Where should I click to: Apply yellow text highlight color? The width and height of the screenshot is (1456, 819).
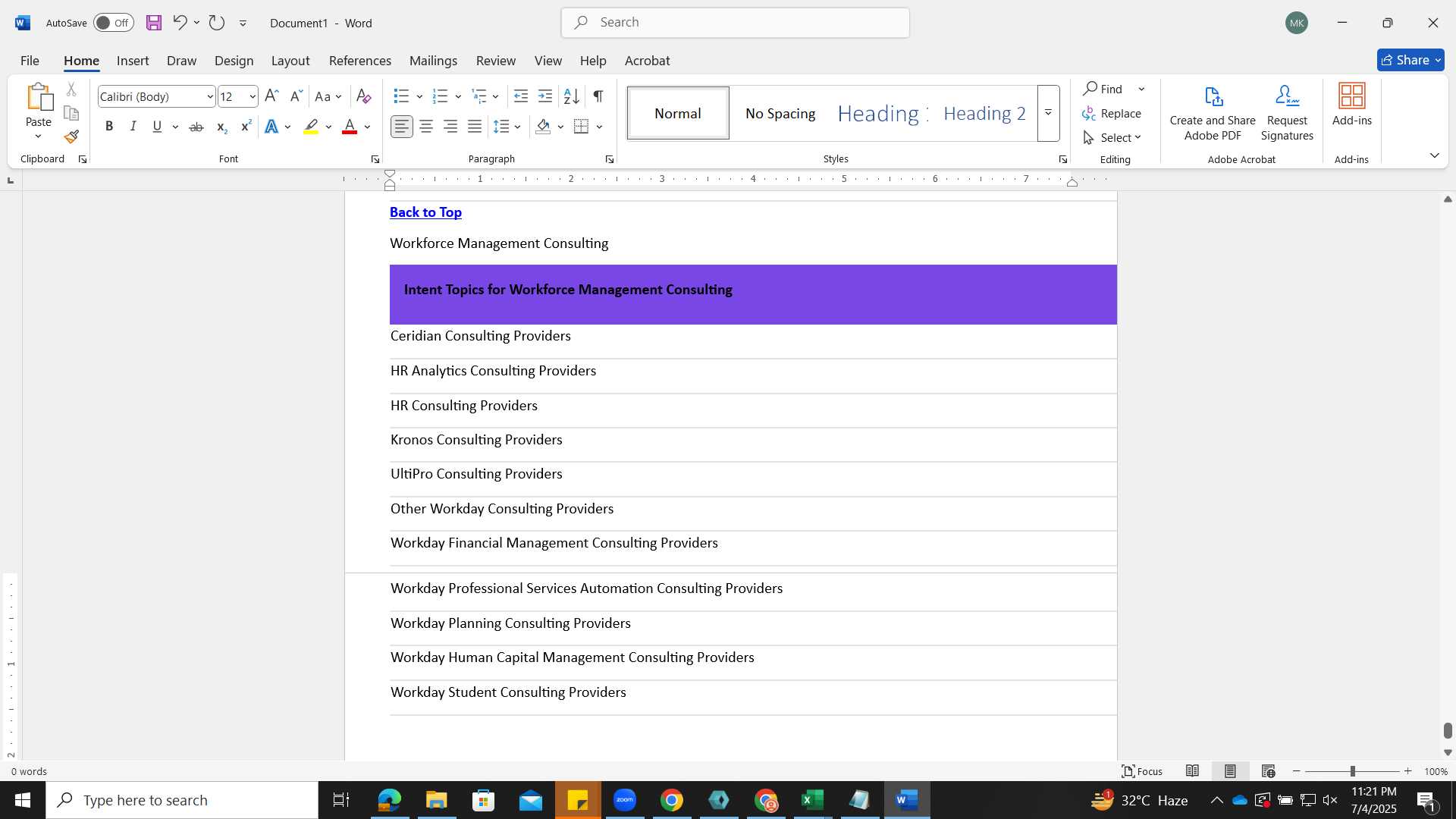(311, 127)
